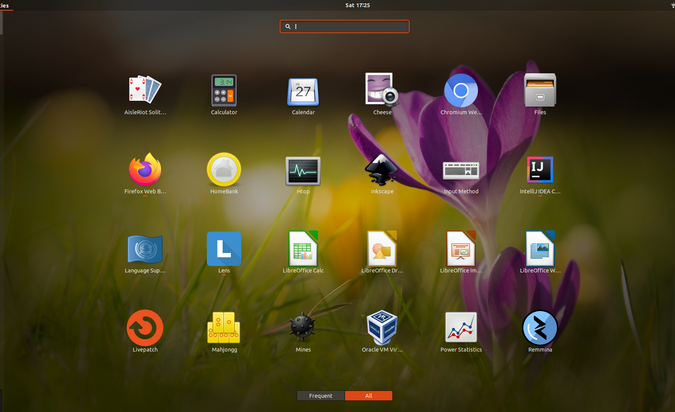
Task: Launch Htop process monitor
Action: coord(303,169)
